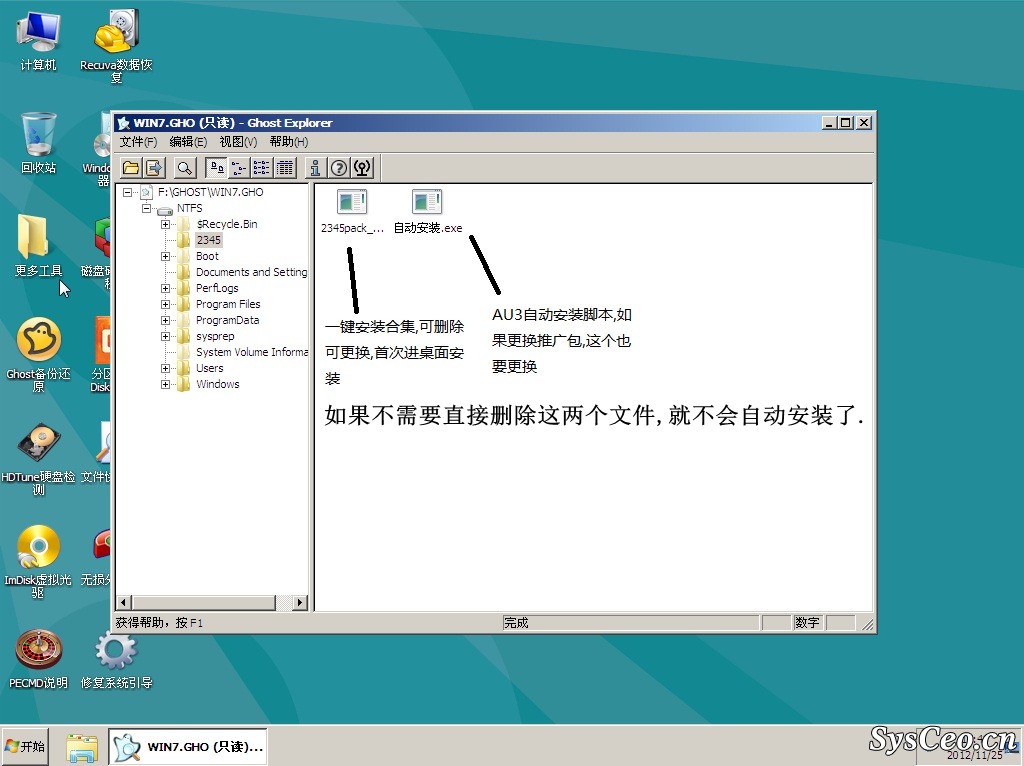This screenshot has height=766, width=1024.
Task: Click the WIN7.GHO taskbar button
Action: click(188, 746)
